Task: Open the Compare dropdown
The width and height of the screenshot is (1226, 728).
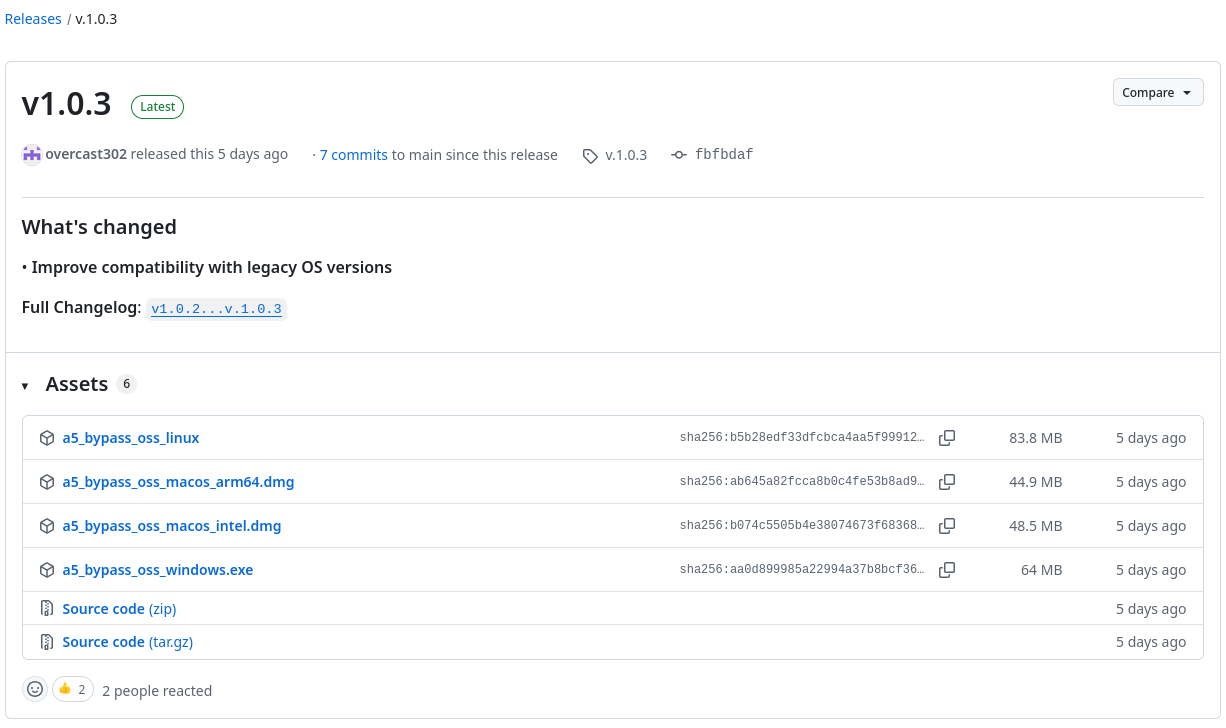Action: pyautogui.click(x=1157, y=91)
